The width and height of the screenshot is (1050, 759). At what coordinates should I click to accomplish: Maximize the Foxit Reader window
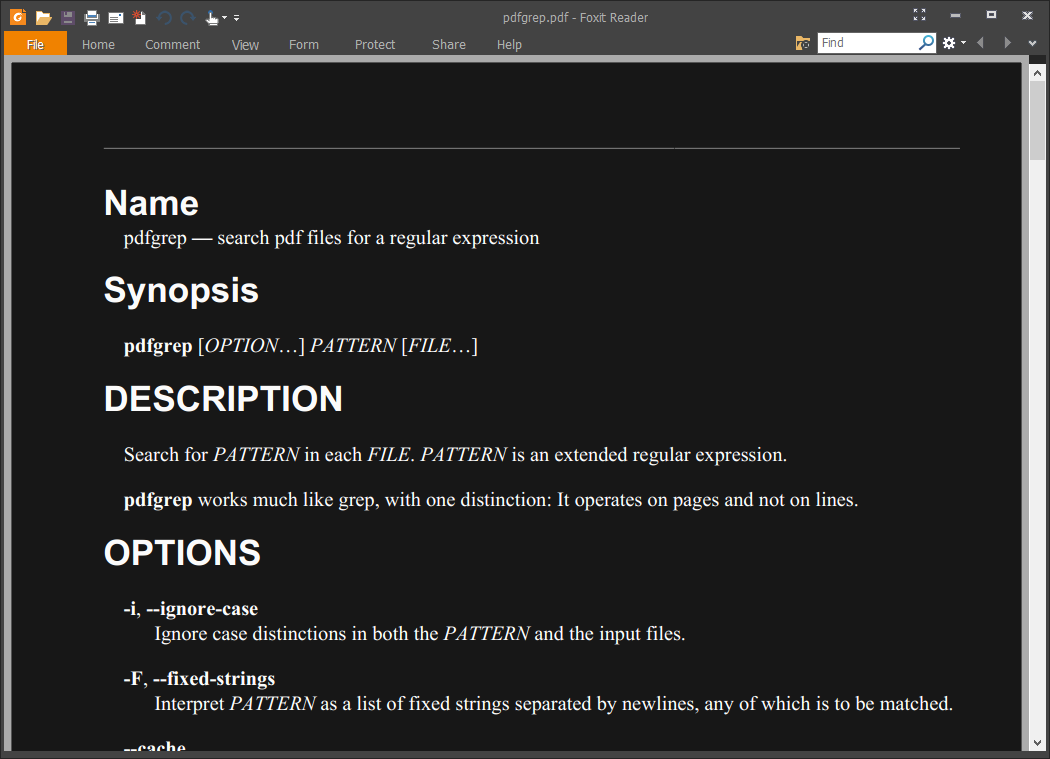[x=991, y=15]
